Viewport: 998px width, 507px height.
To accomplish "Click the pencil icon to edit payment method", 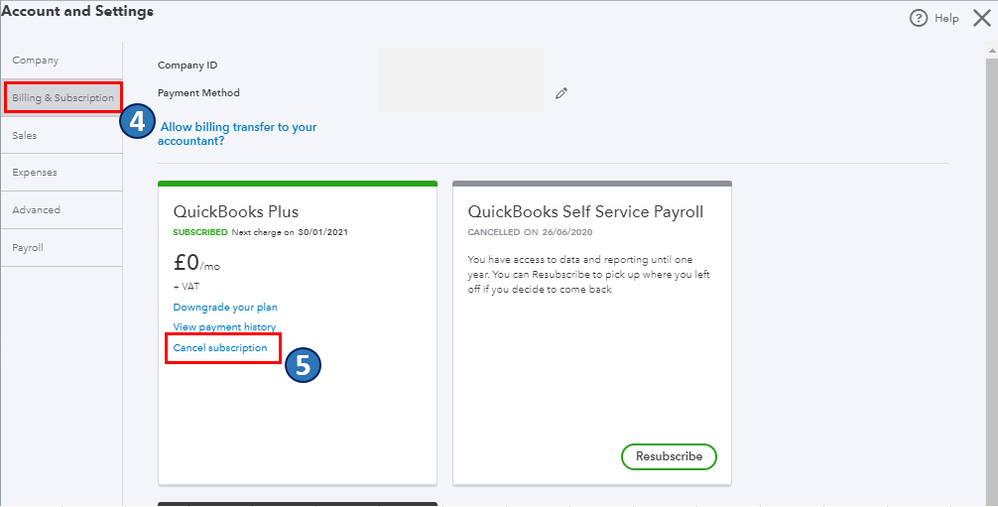I will [x=562, y=93].
